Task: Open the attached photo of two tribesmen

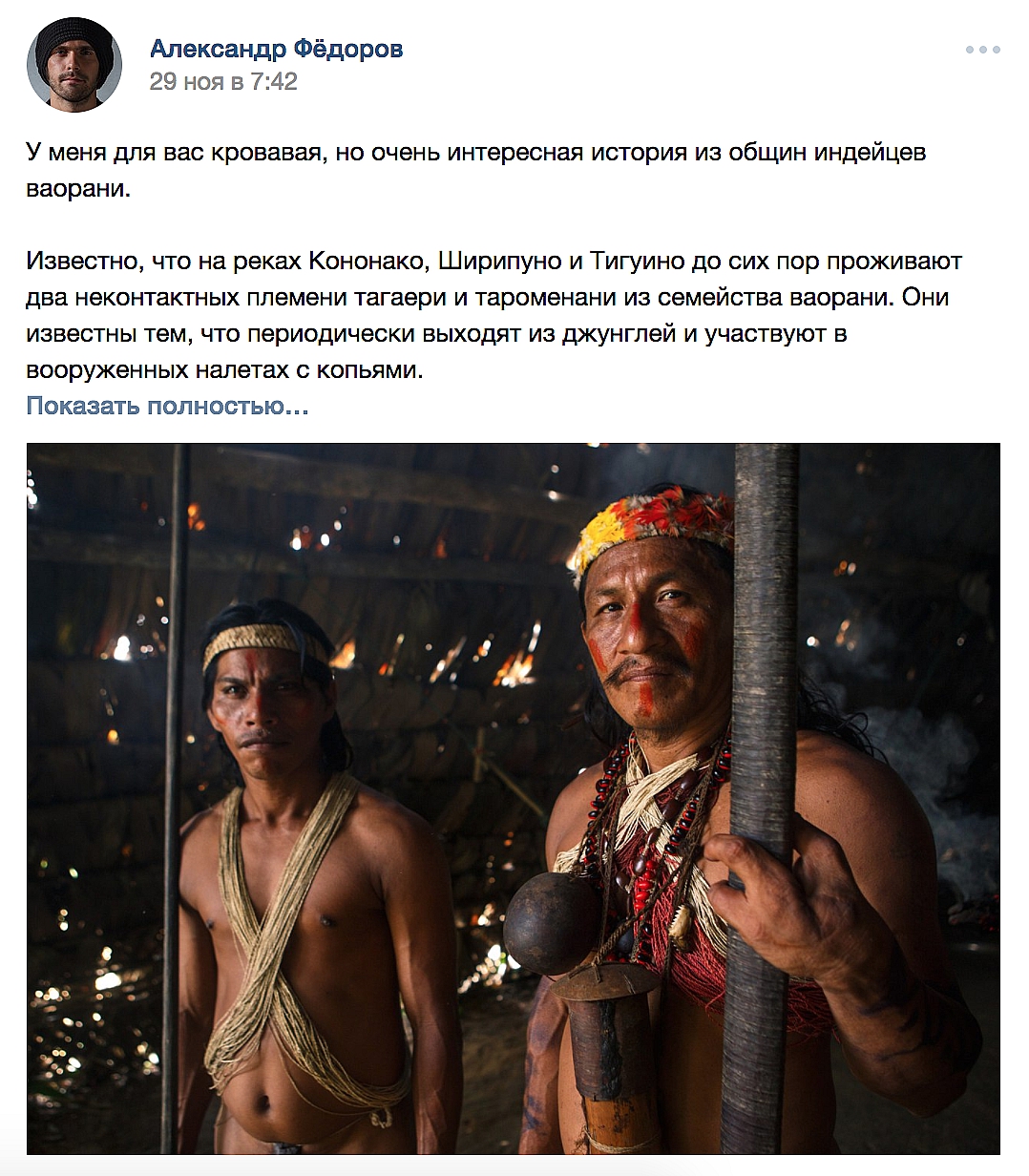Action: pos(514,799)
